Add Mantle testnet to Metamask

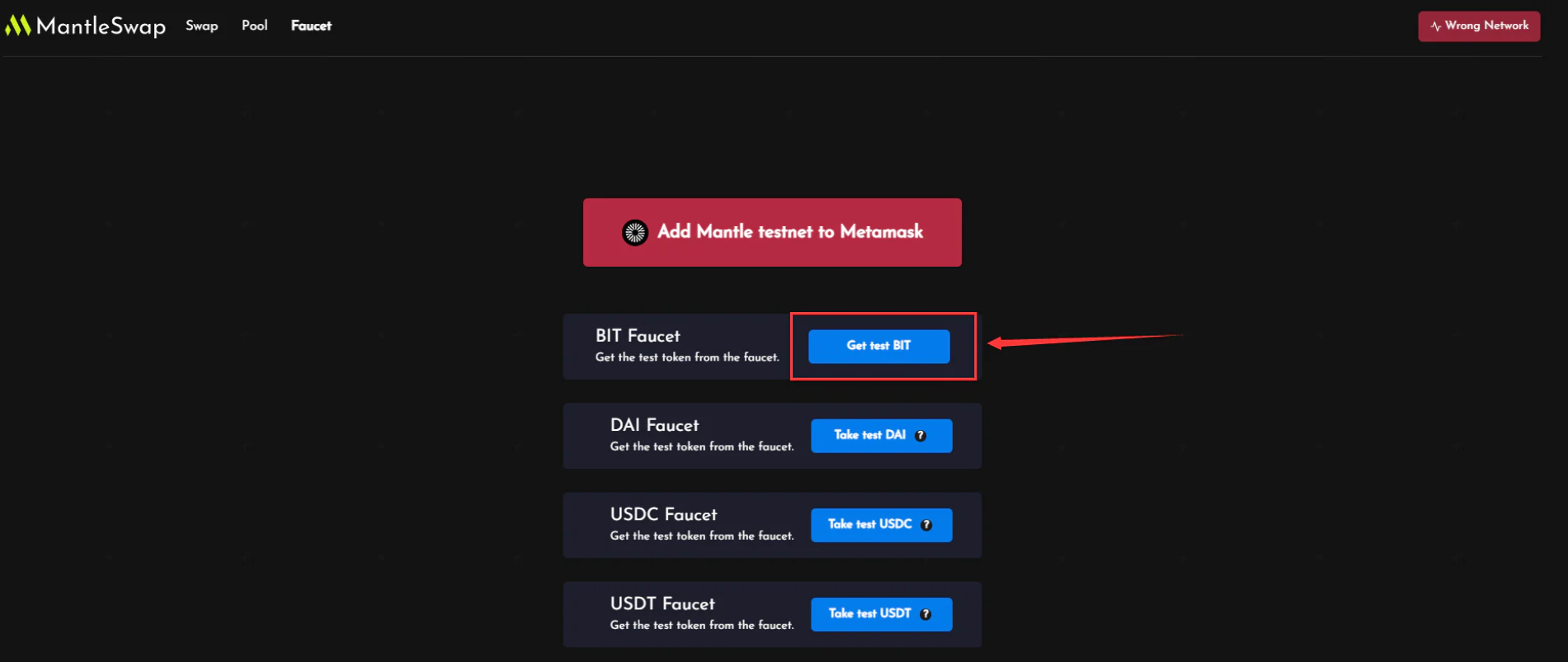click(x=772, y=232)
